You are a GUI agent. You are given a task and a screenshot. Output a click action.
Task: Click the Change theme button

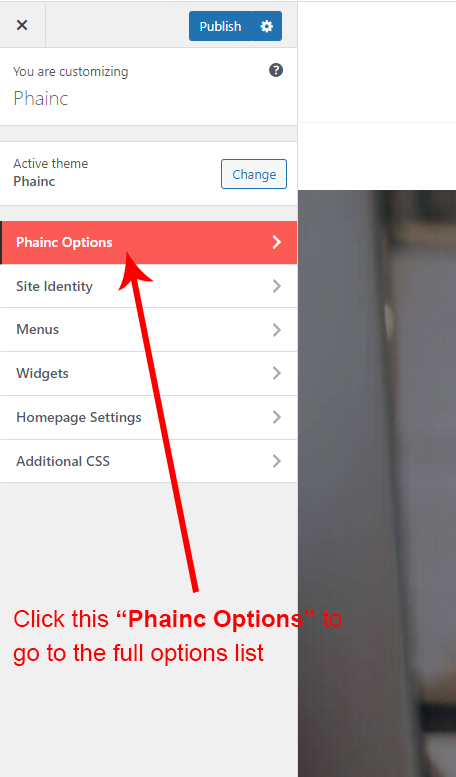click(x=254, y=174)
